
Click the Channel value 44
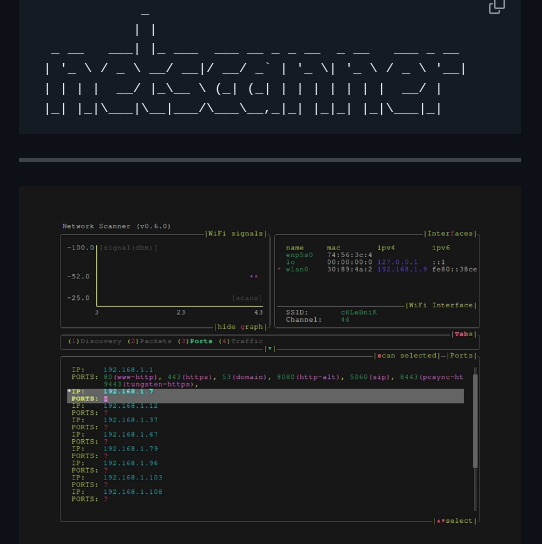click(x=345, y=320)
